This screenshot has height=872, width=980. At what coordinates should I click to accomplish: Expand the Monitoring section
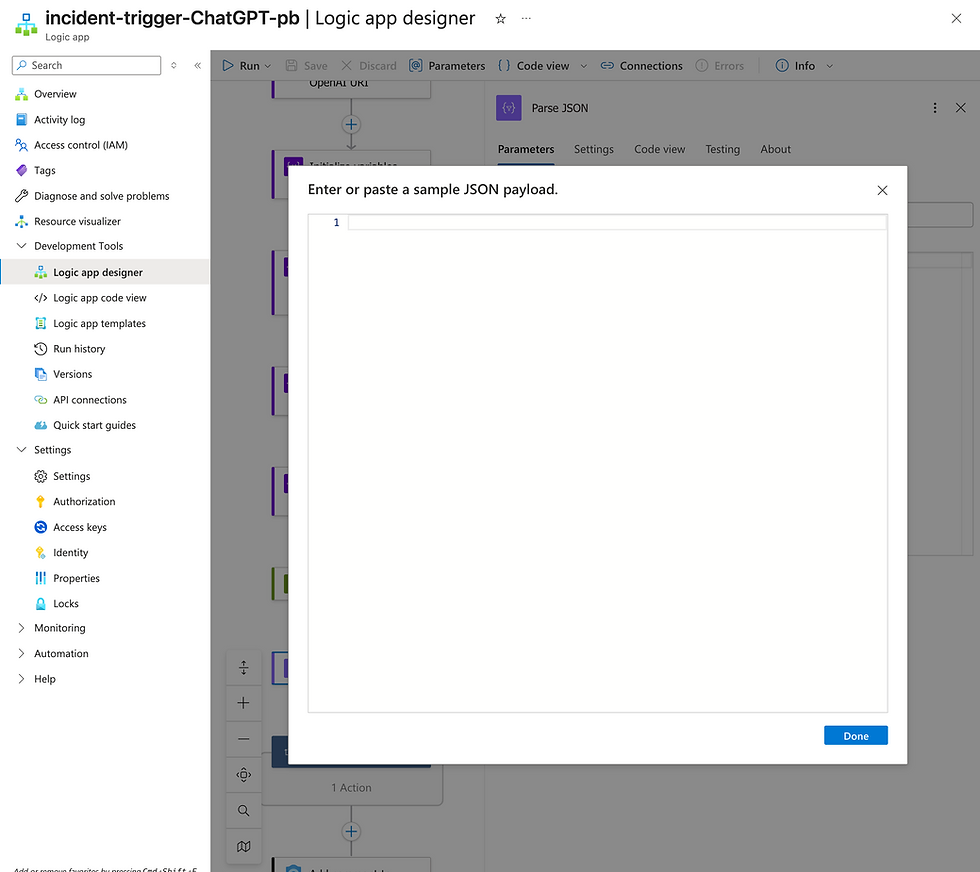(21, 628)
